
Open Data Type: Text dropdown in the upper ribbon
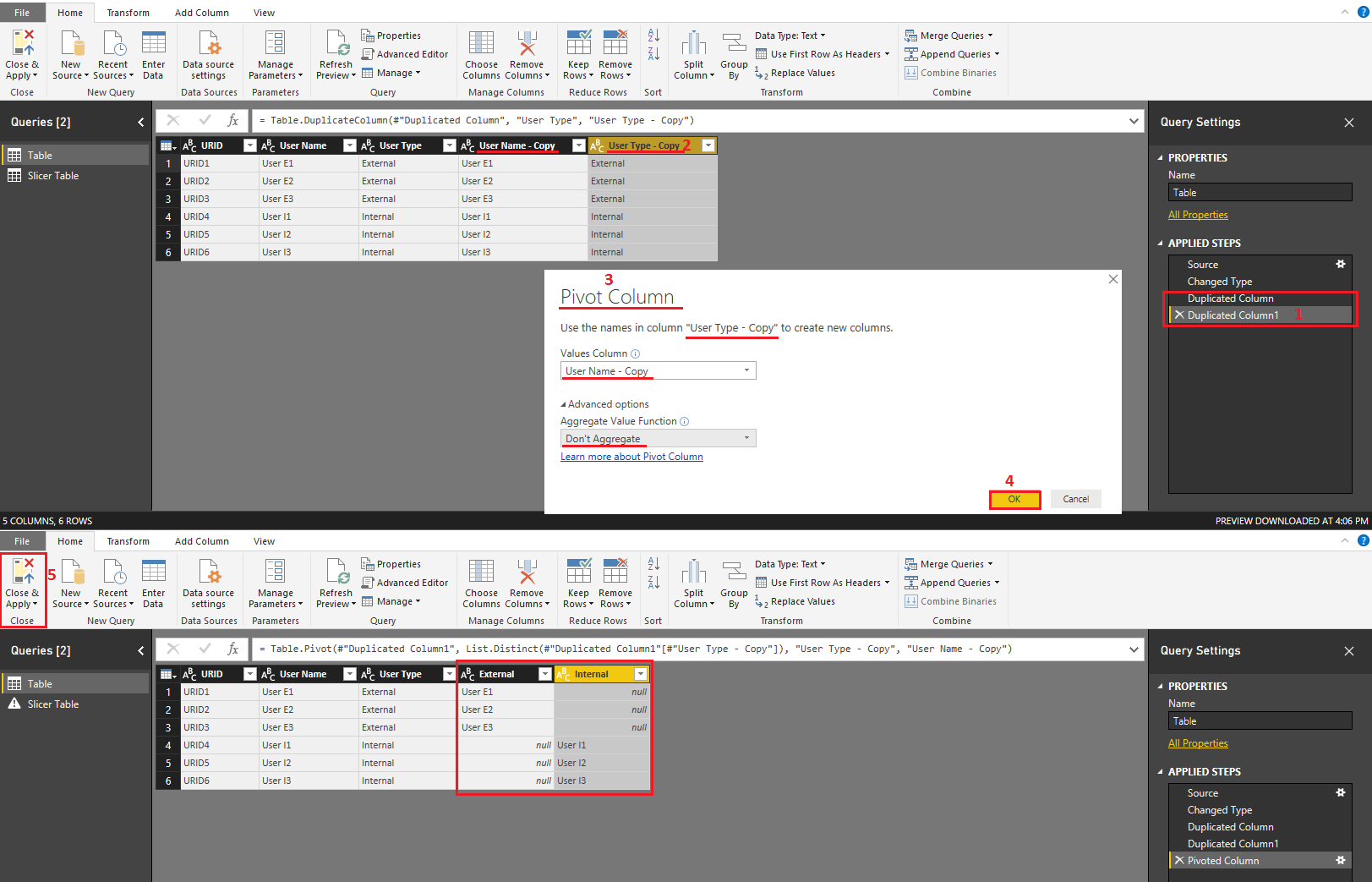pyautogui.click(x=790, y=36)
